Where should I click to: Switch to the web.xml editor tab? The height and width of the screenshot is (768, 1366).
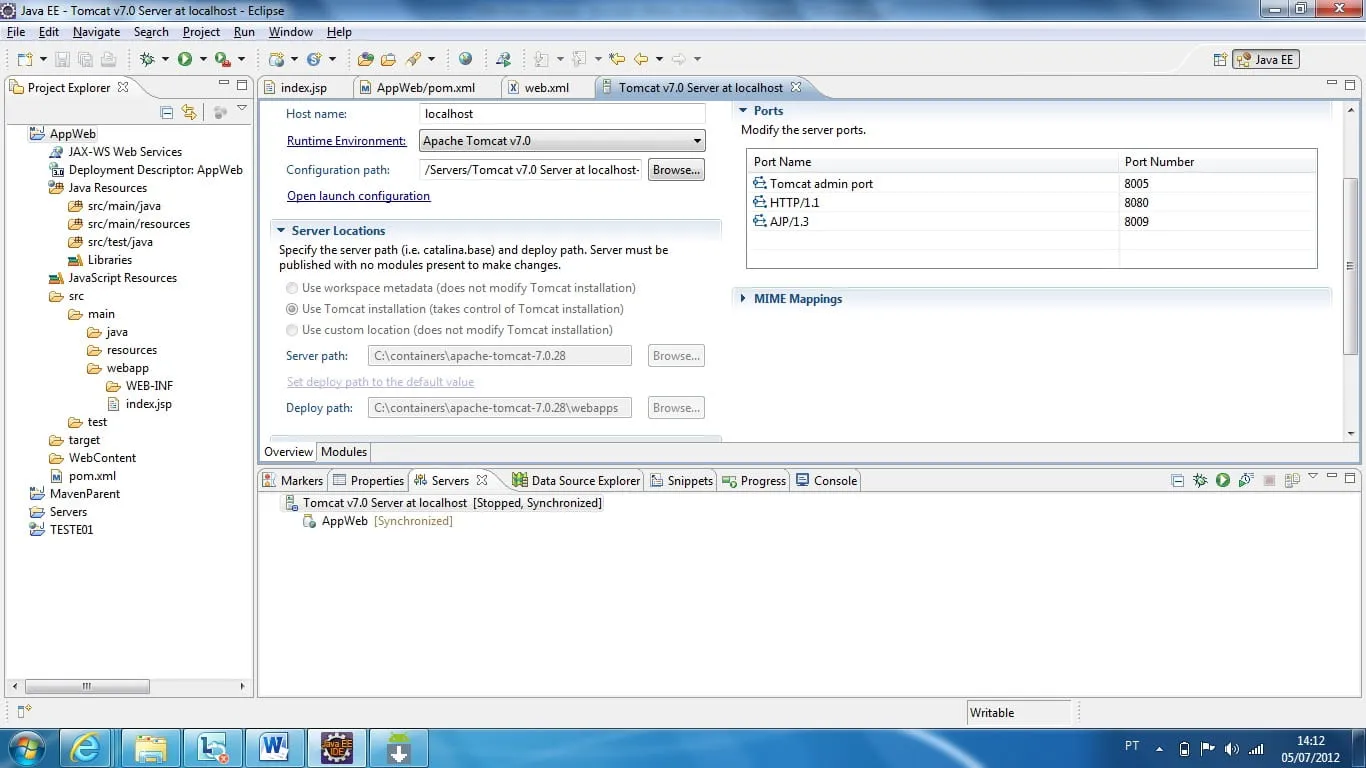pos(546,88)
